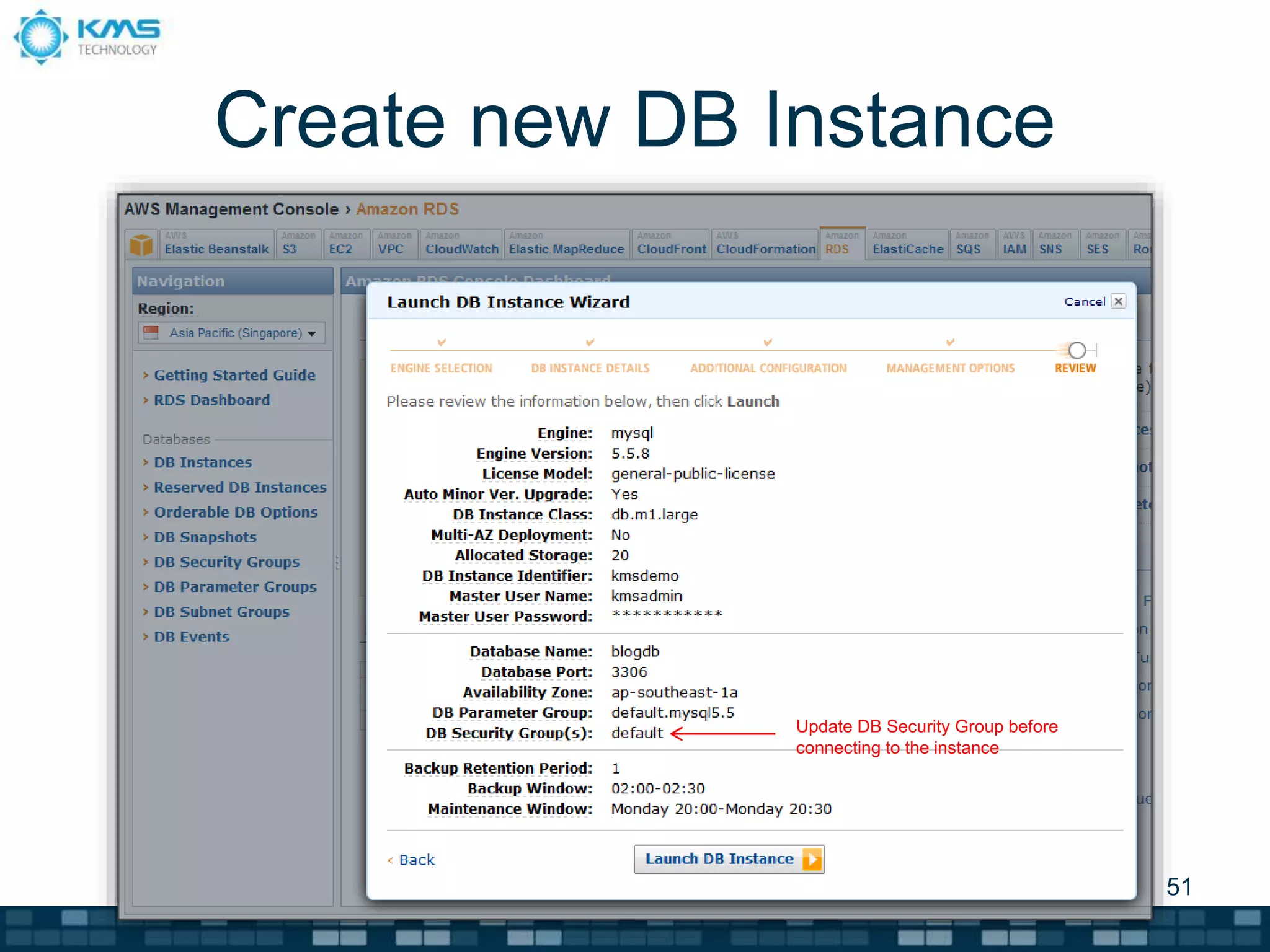Click the Management Options wizard step
1270x952 pixels.
click(x=950, y=368)
